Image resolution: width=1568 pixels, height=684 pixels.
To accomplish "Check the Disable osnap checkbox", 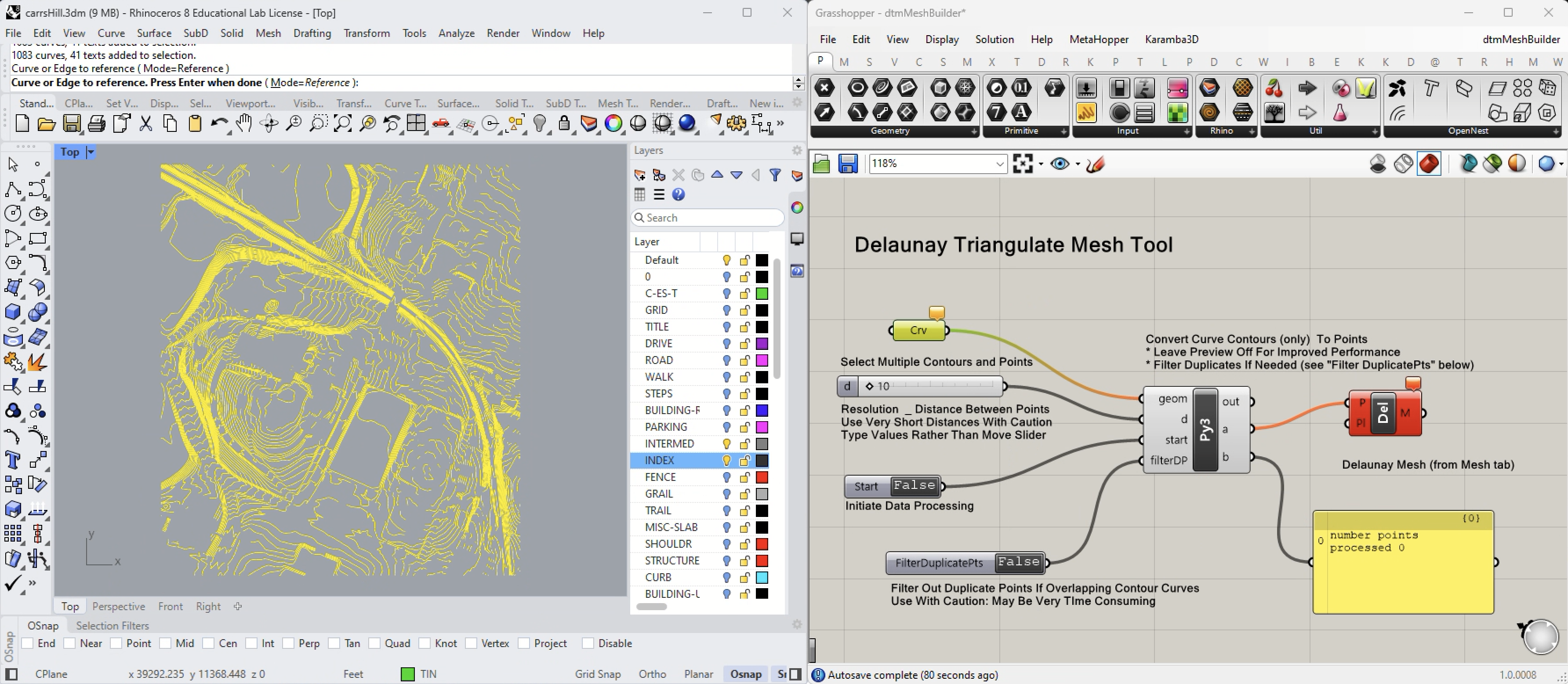I will click(588, 643).
